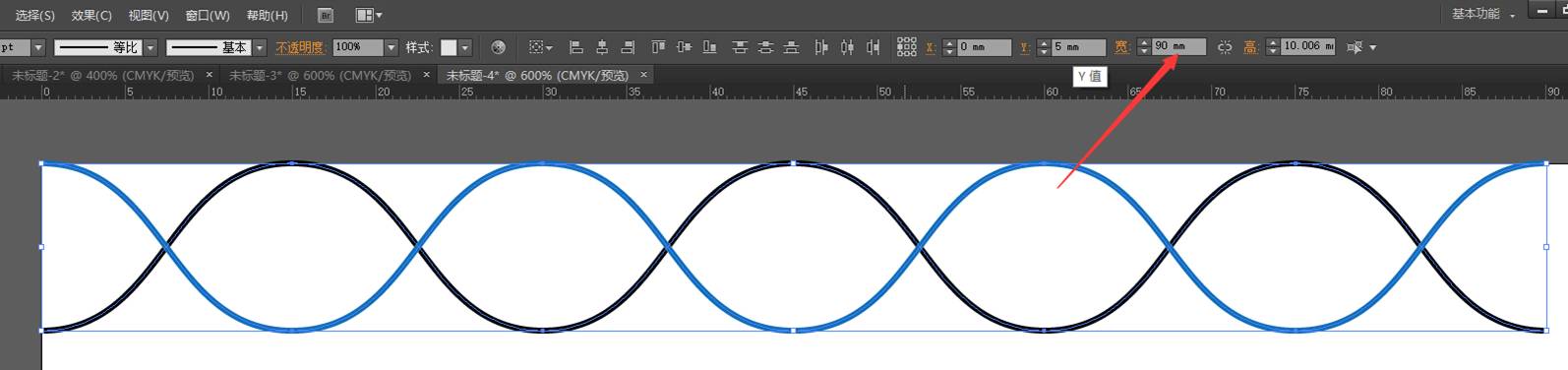Expand the basic brush definition dropdown
This screenshot has width=1568, height=370.
click(x=260, y=47)
